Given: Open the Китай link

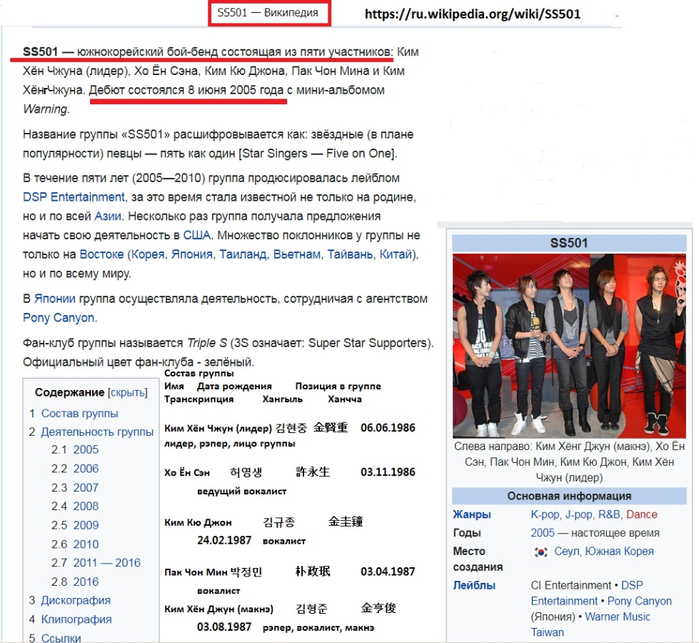Looking at the screenshot, I should click(395, 255).
